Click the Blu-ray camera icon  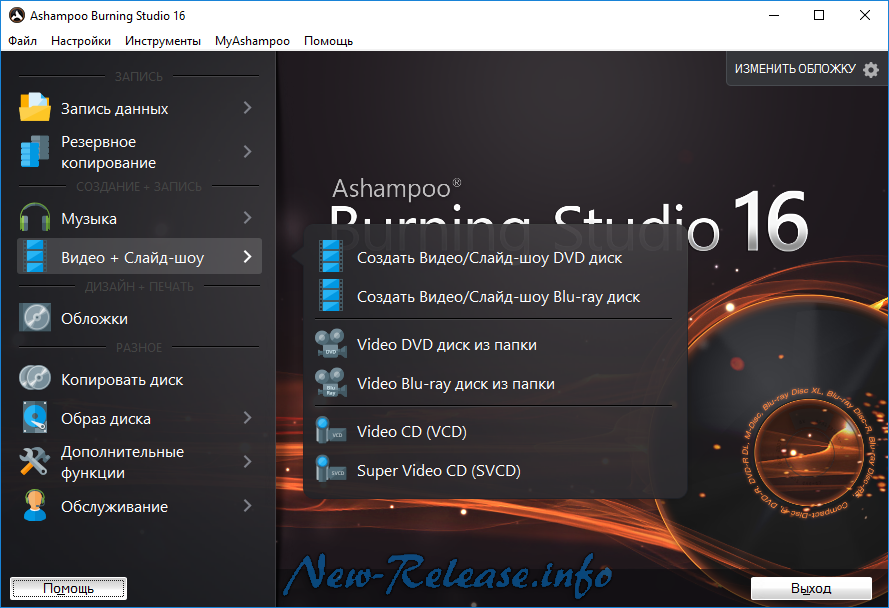click(331, 383)
